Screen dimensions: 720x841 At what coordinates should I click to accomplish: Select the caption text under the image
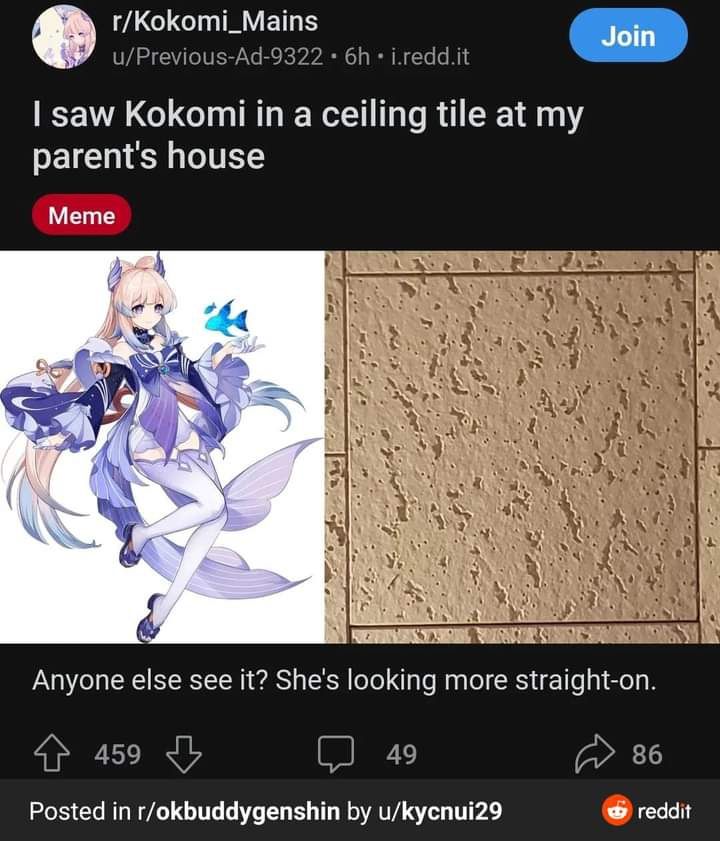[344, 681]
